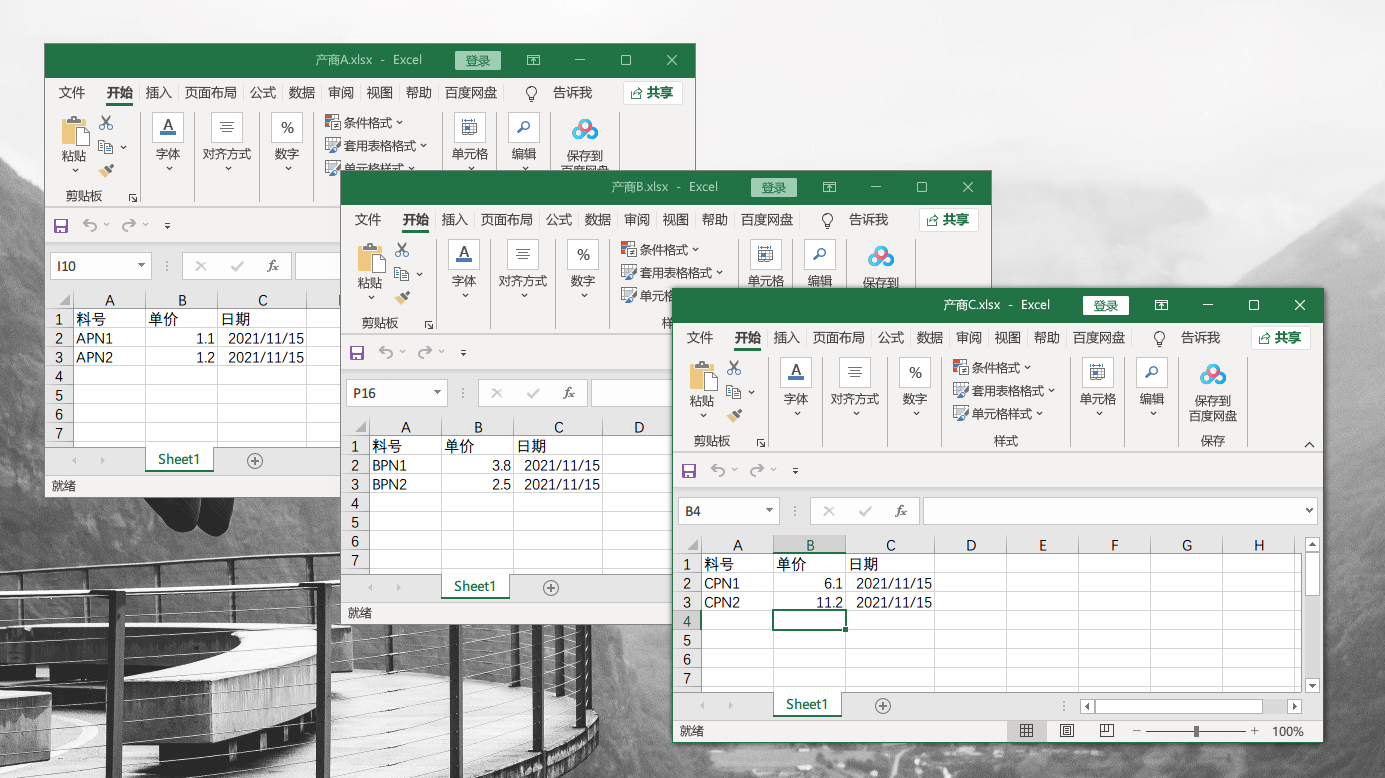The width and height of the screenshot is (1385, 778).
Task: Click Format Painter brush in 产商C window
Action: [734, 415]
